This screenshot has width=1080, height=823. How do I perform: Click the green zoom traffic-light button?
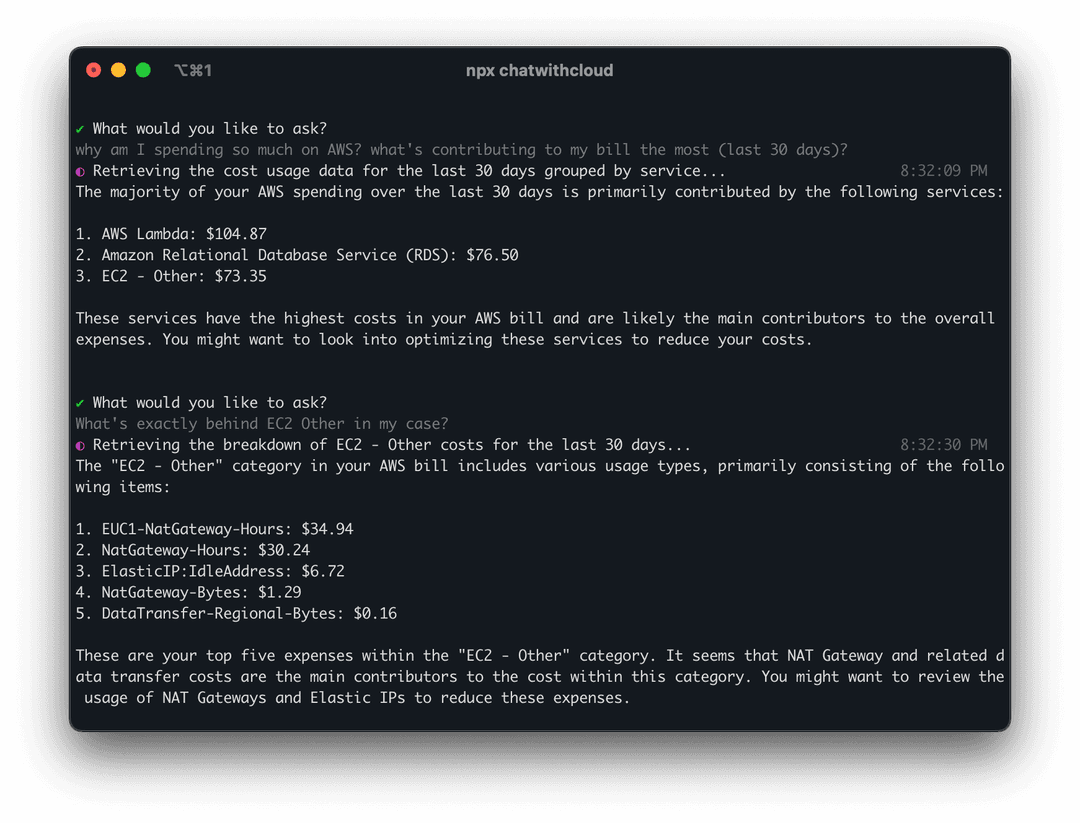(x=143, y=70)
